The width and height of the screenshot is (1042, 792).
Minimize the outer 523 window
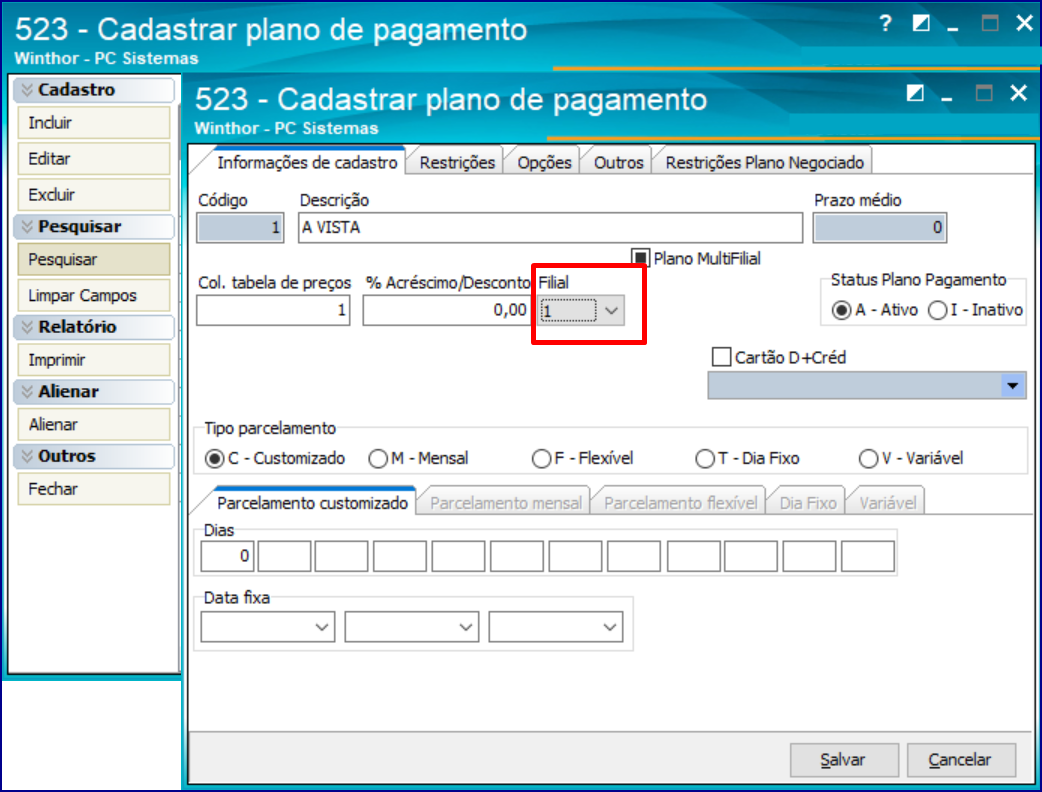953,27
